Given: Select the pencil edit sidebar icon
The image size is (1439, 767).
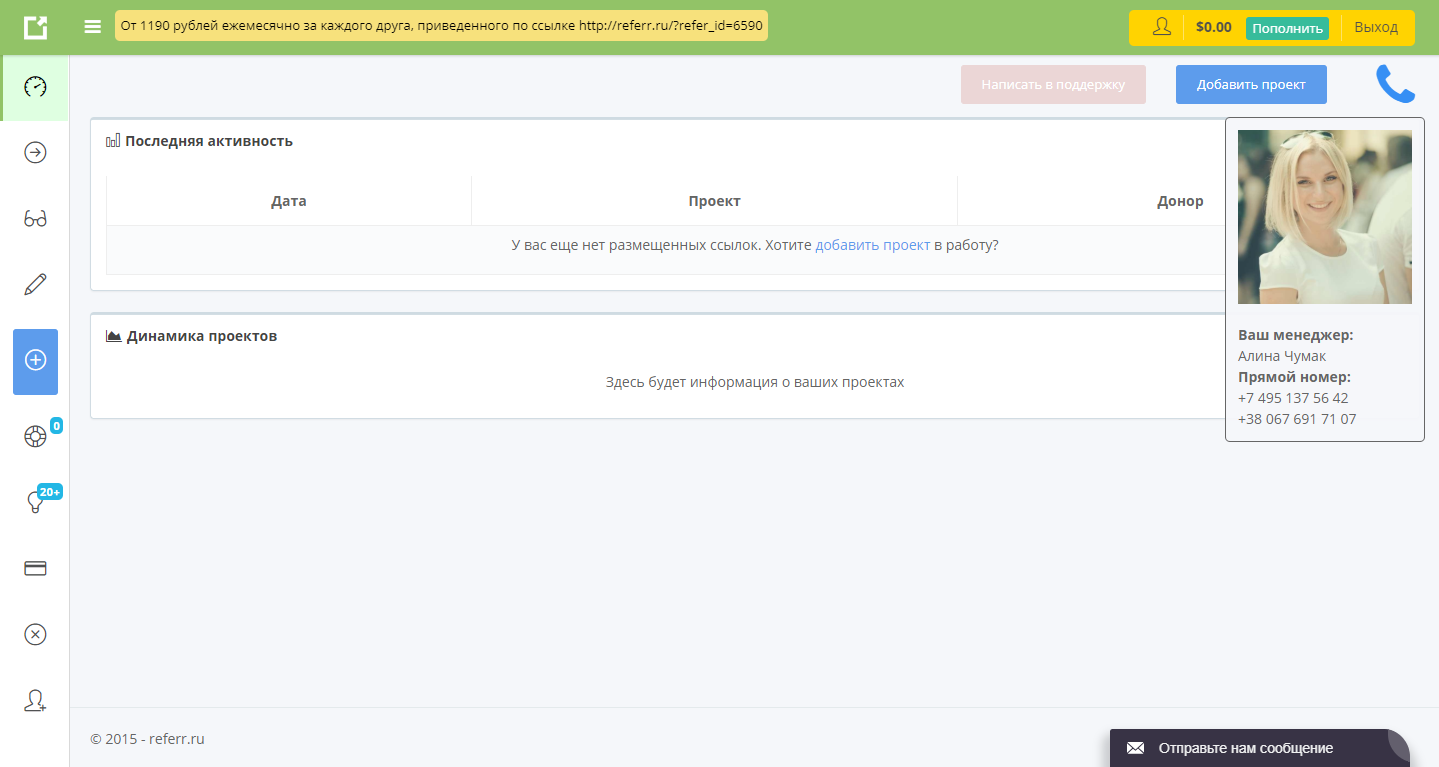Looking at the screenshot, I should coord(35,285).
